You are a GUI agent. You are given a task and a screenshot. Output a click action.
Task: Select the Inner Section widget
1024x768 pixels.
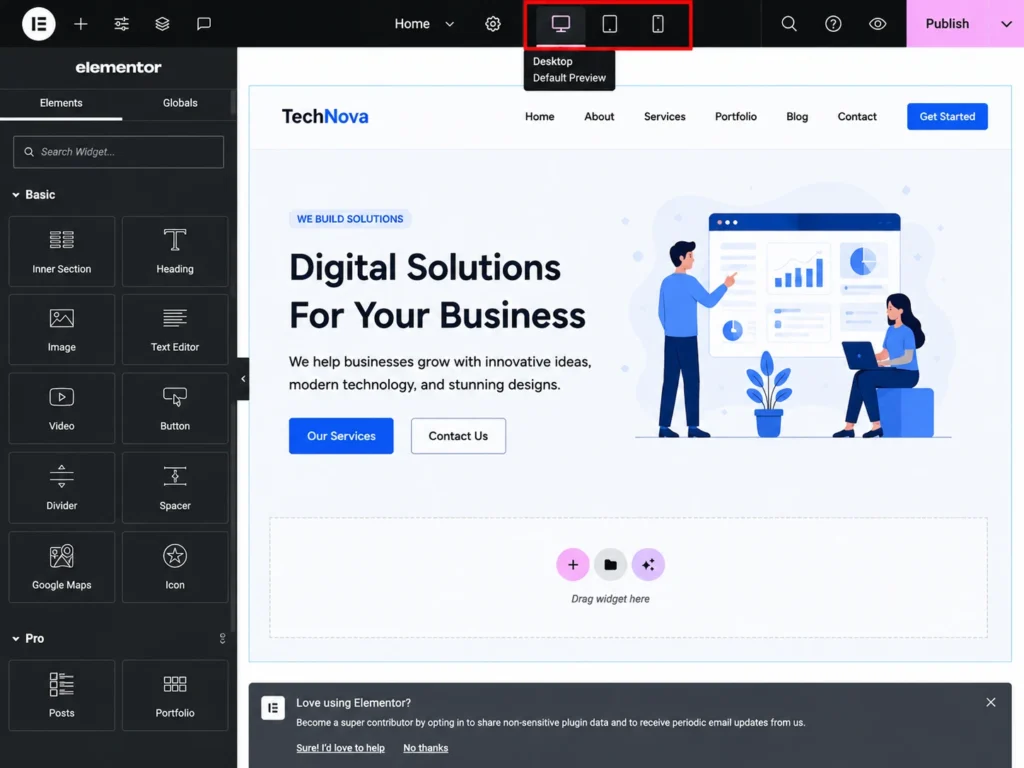[x=61, y=251]
